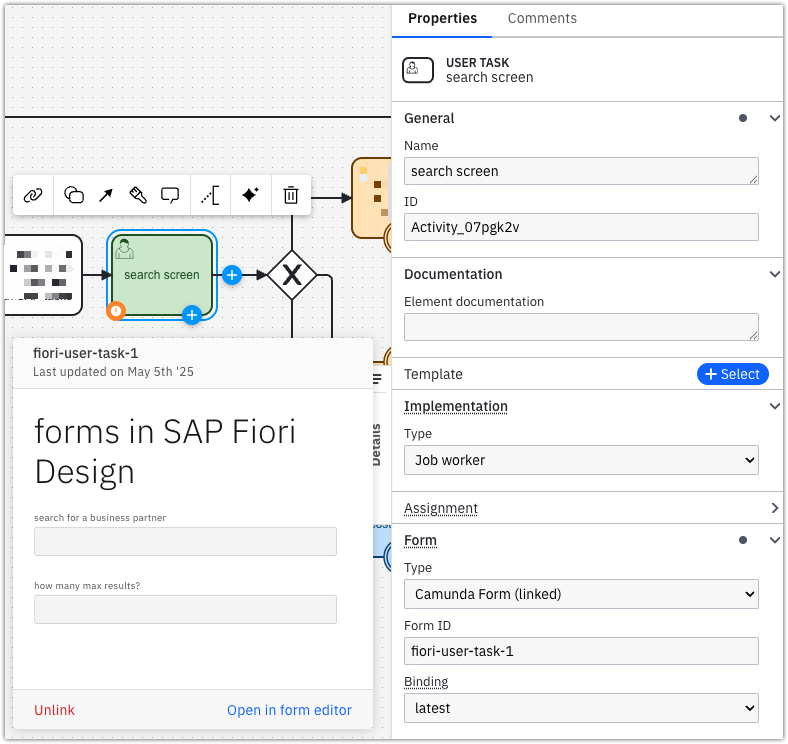This screenshot has height=744, width=788.
Task: Collapse the Implementation section chevron
Action: coord(774,406)
